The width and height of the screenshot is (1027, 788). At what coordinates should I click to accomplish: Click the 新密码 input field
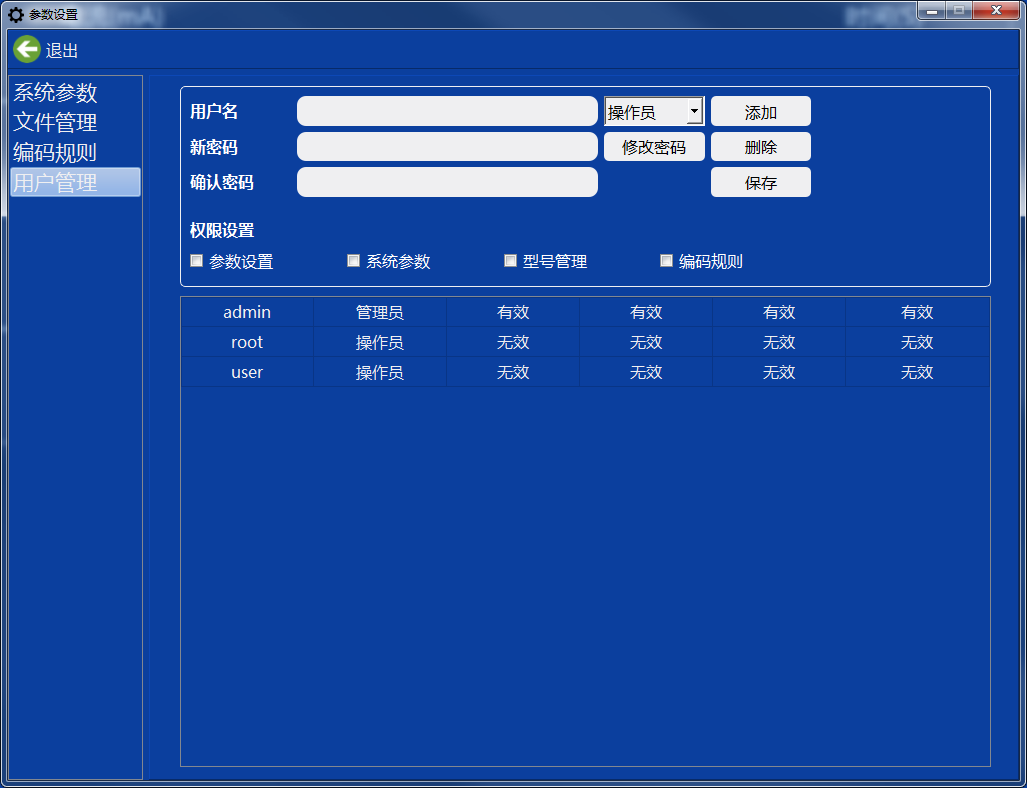447,147
